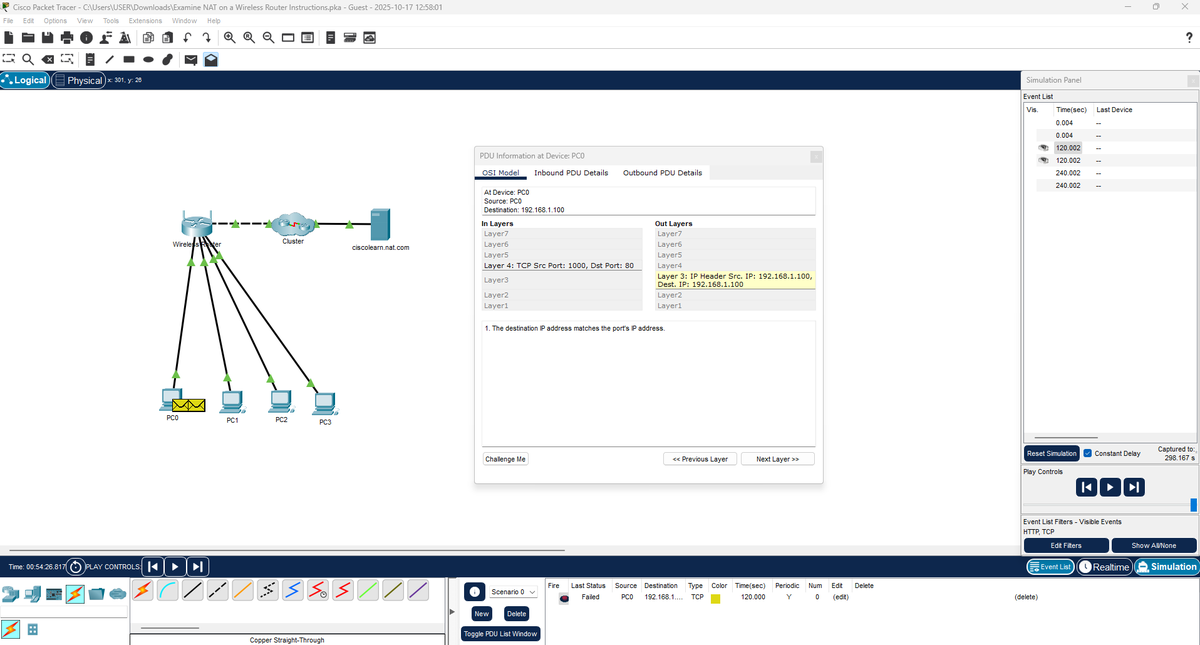Click the Undo arrow icon
Screen dimensions: 1200x645
(187, 38)
